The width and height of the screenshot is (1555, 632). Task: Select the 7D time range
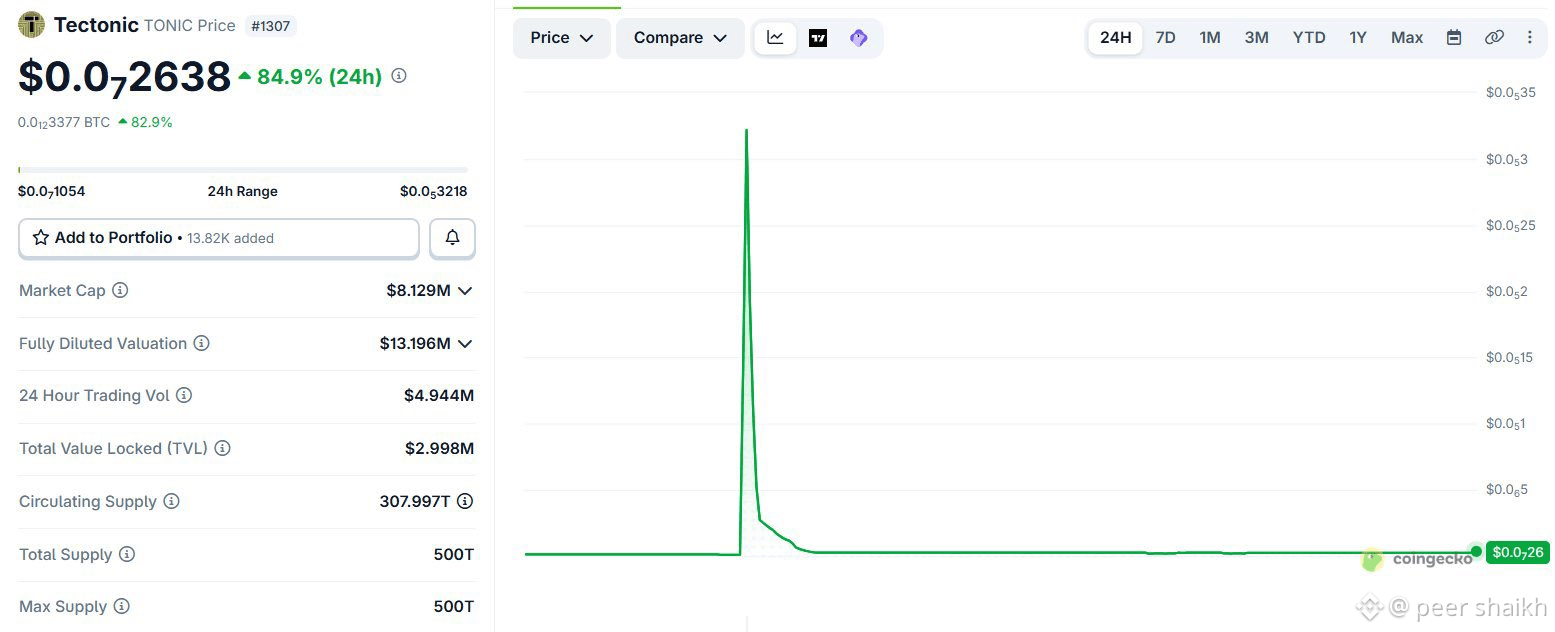click(1165, 38)
